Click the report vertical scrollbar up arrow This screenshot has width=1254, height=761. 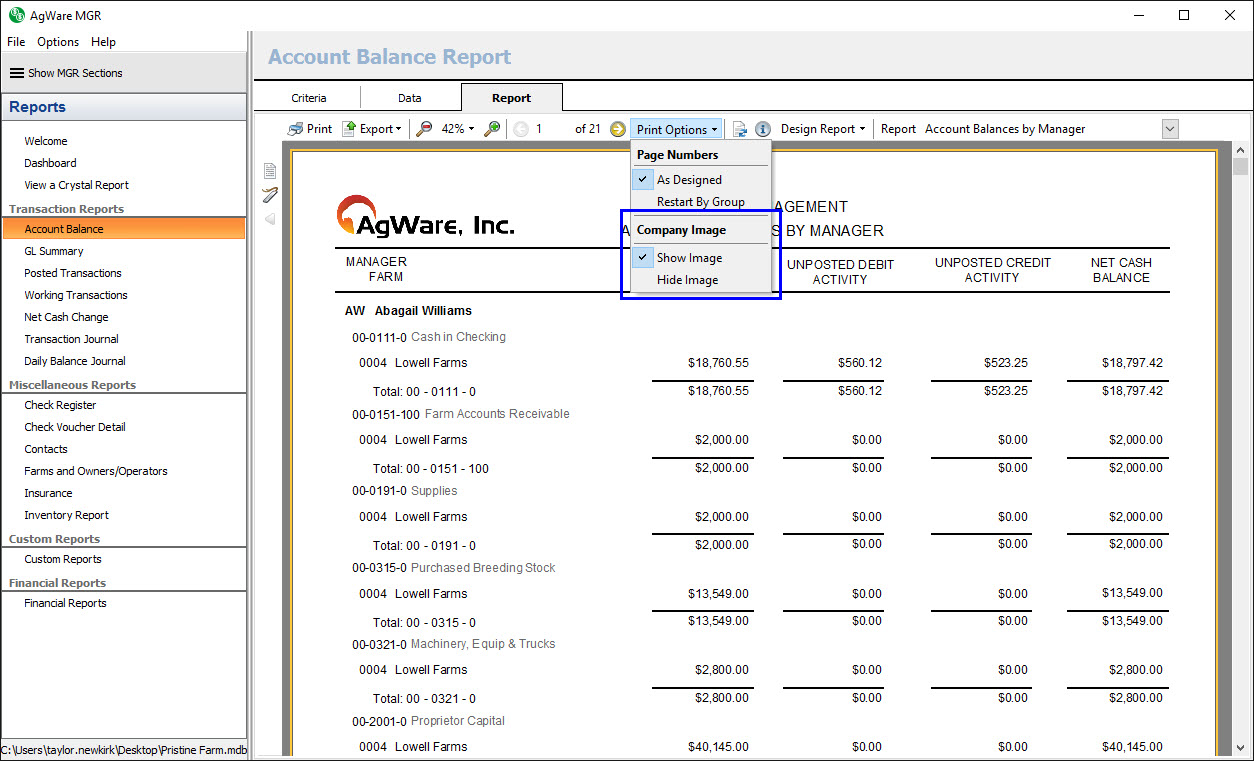coord(1241,166)
